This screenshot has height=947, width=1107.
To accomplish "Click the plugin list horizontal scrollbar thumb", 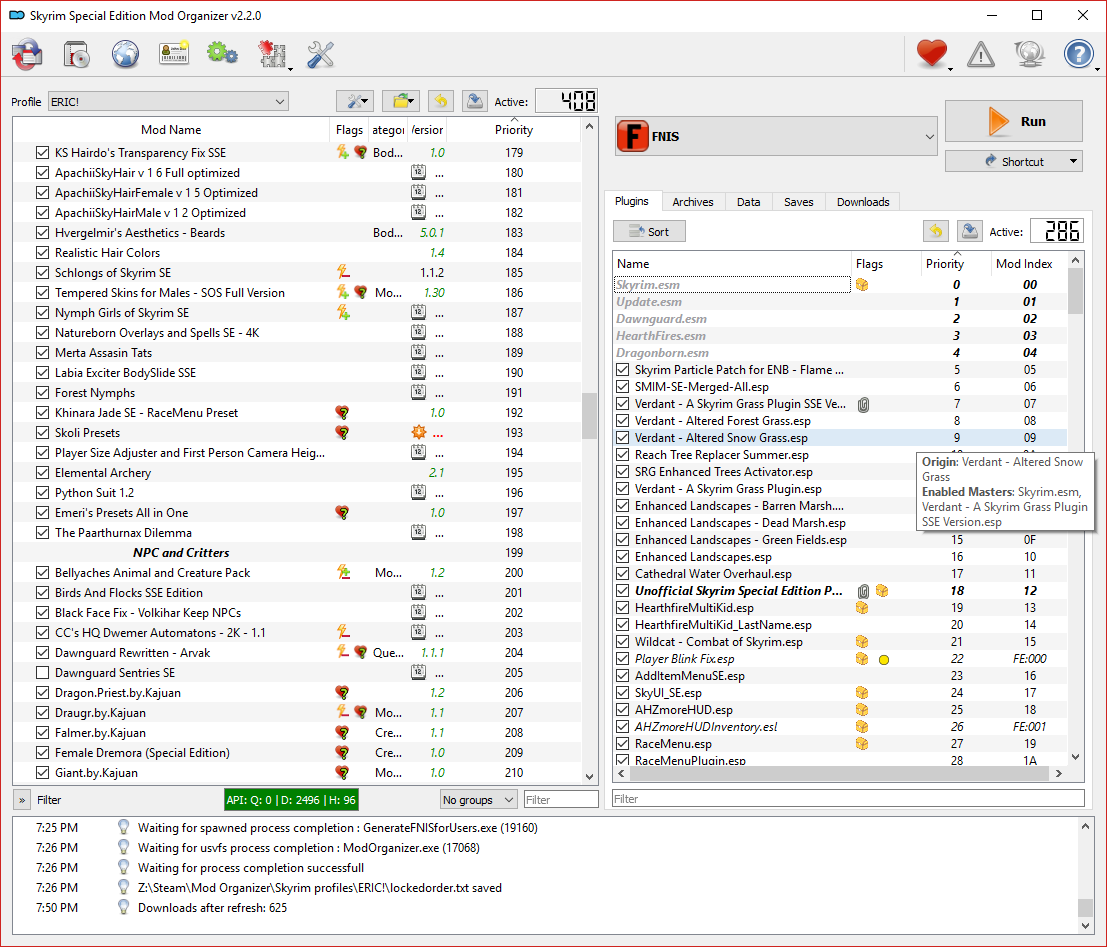I will pos(839,773).
